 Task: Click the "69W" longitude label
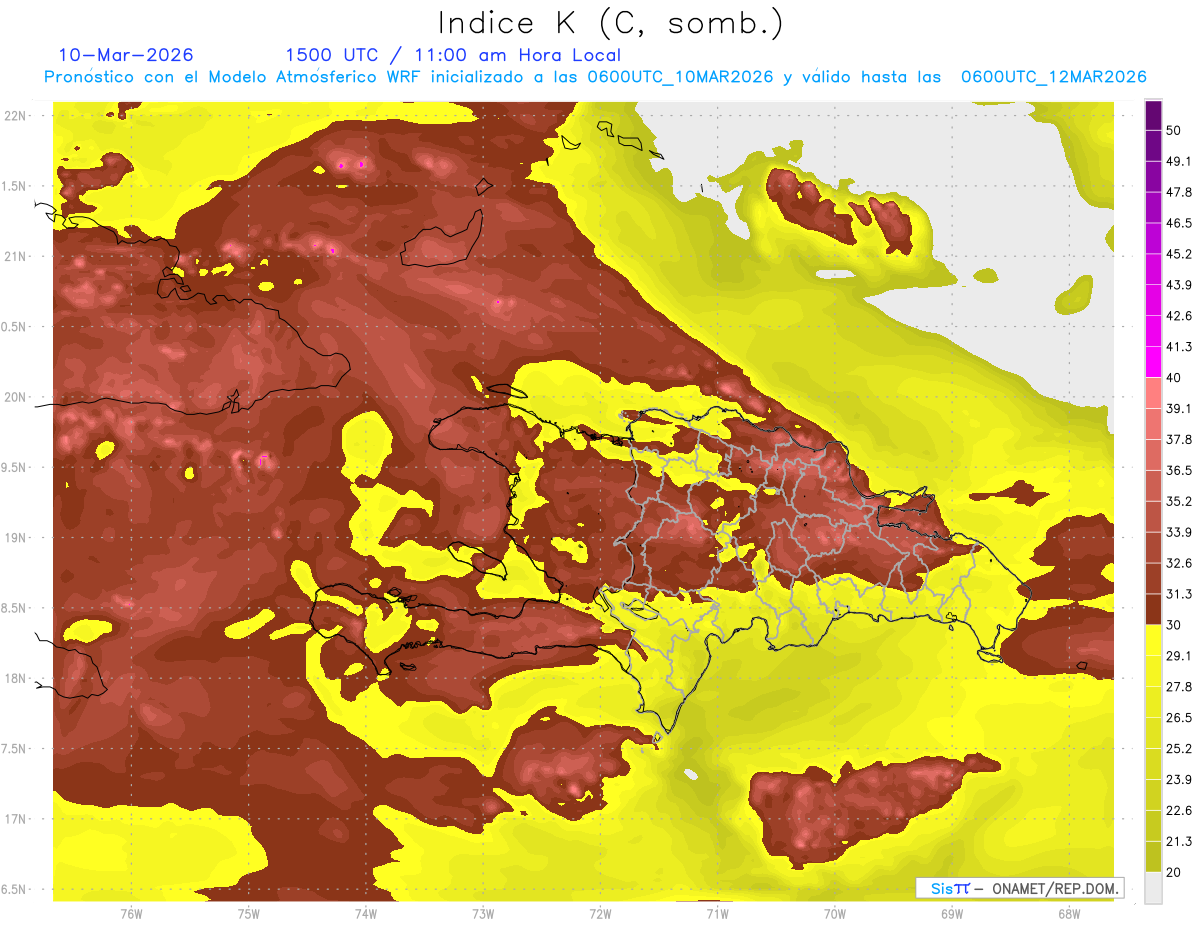coord(952,914)
